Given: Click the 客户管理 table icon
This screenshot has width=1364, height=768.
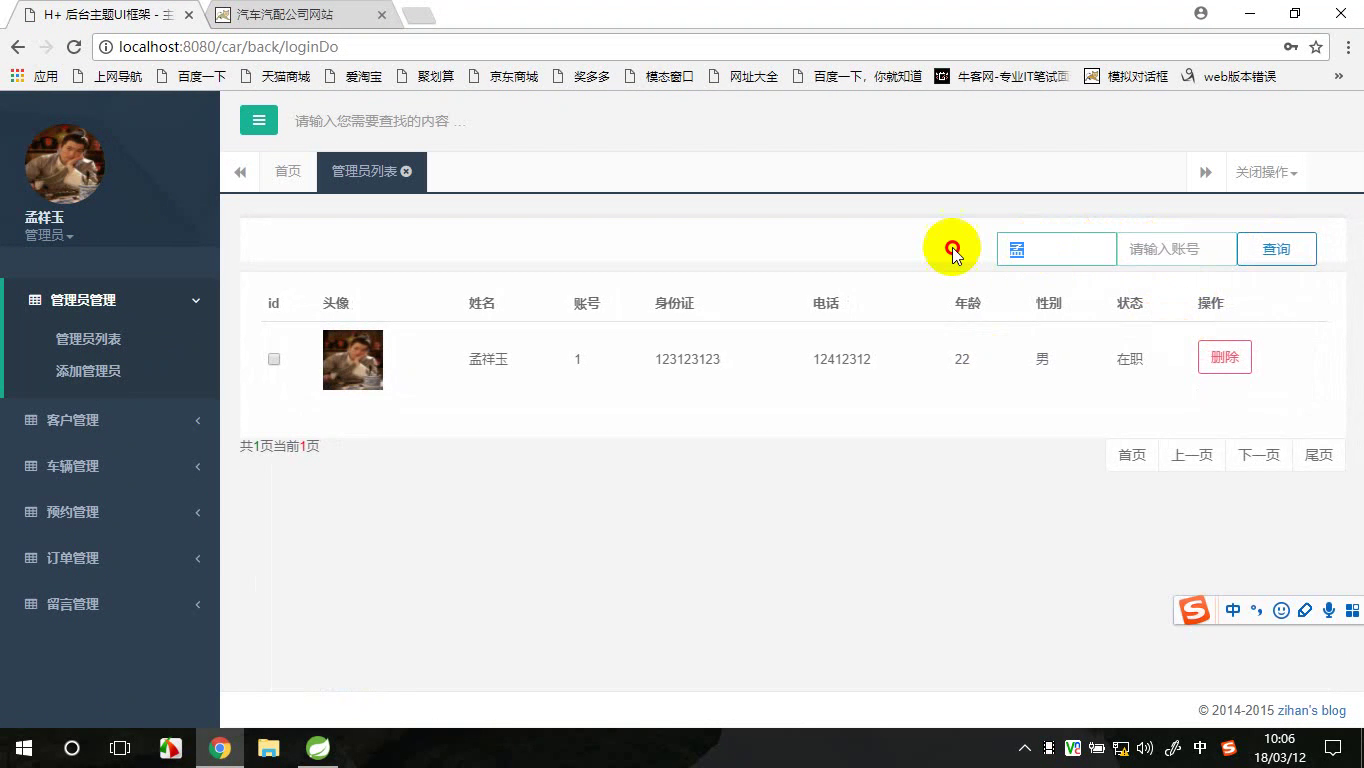Looking at the screenshot, I should tap(31, 420).
